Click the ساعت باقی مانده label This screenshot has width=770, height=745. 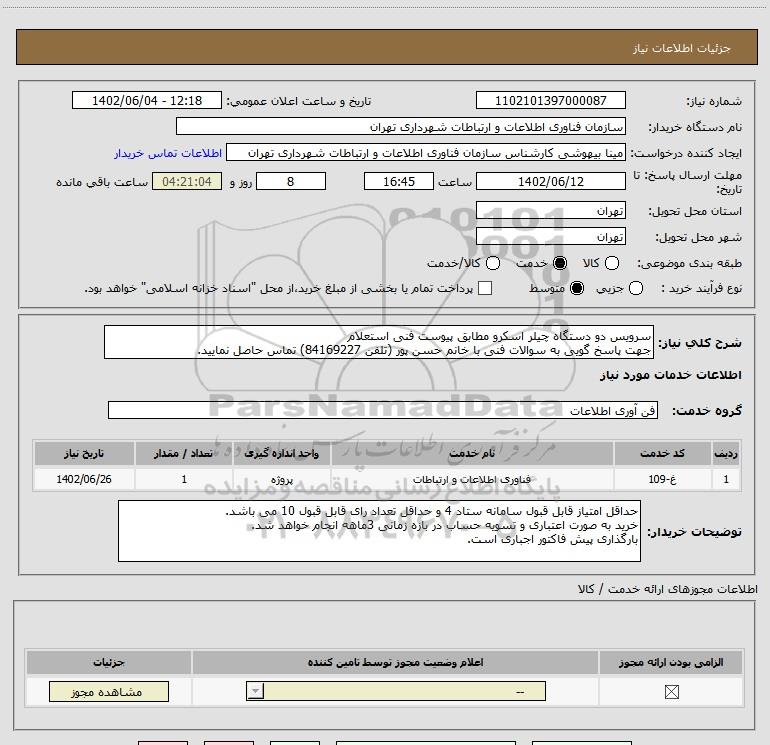(x=102, y=182)
